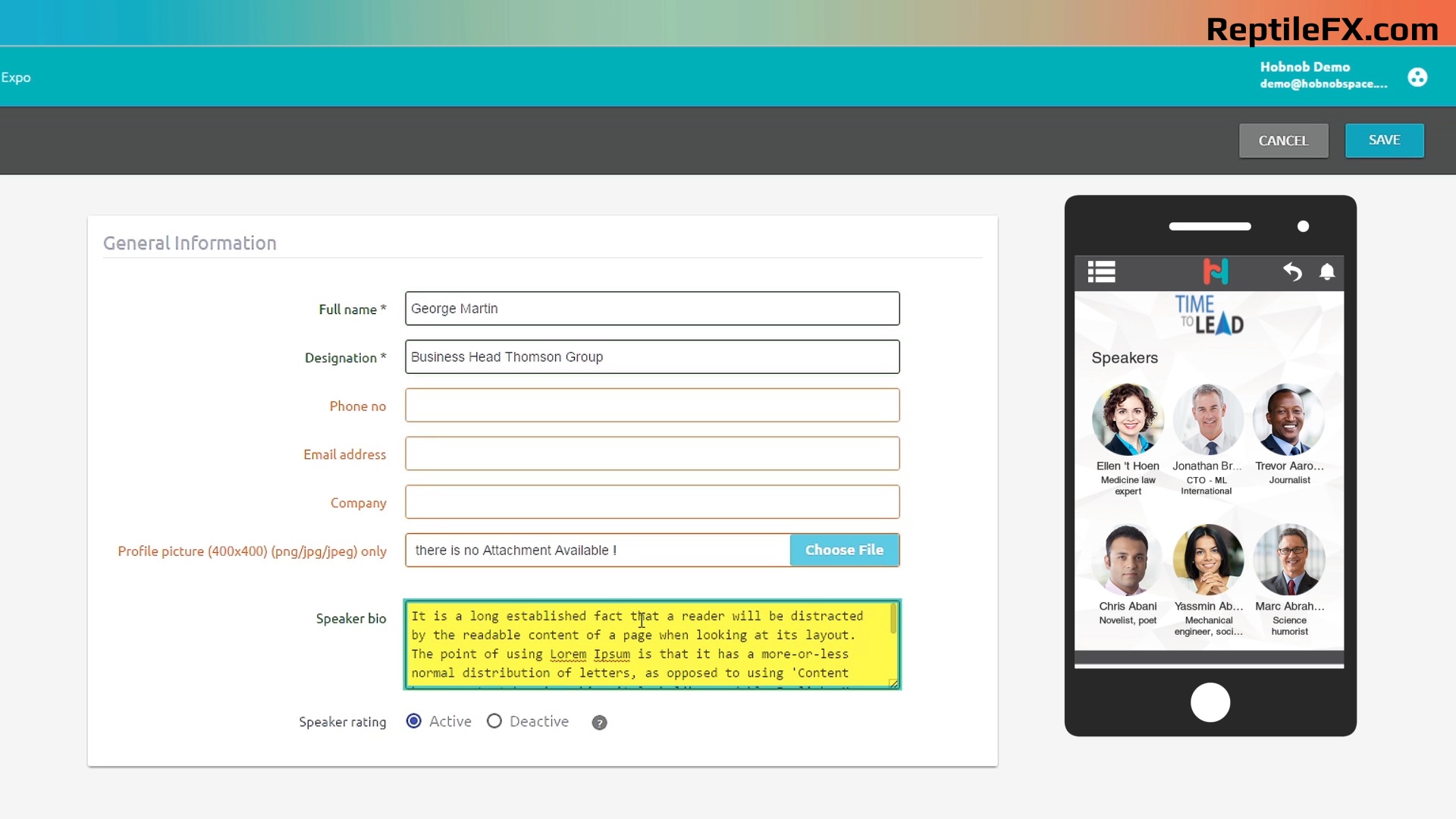Screen dimensions: 1456x819
Task: Select Ellen 't Hoen speaker thumbnail
Action: 1128,419
